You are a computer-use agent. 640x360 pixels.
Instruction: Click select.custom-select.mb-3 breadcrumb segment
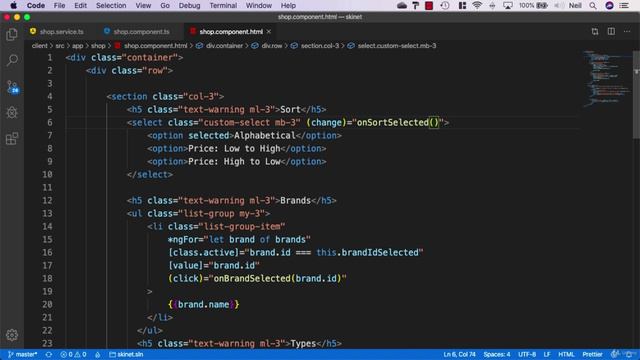point(397,46)
